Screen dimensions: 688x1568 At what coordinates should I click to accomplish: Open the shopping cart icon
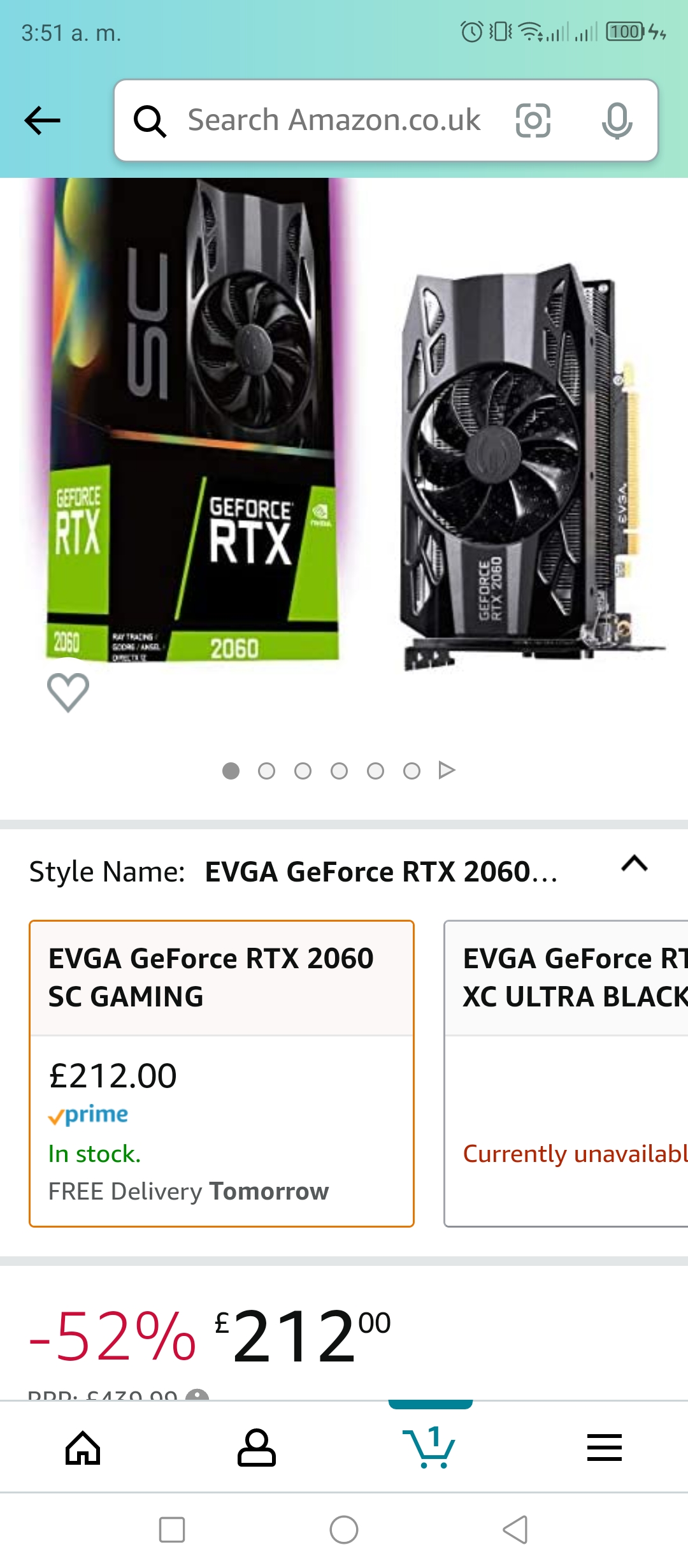(x=429, y=1447)
